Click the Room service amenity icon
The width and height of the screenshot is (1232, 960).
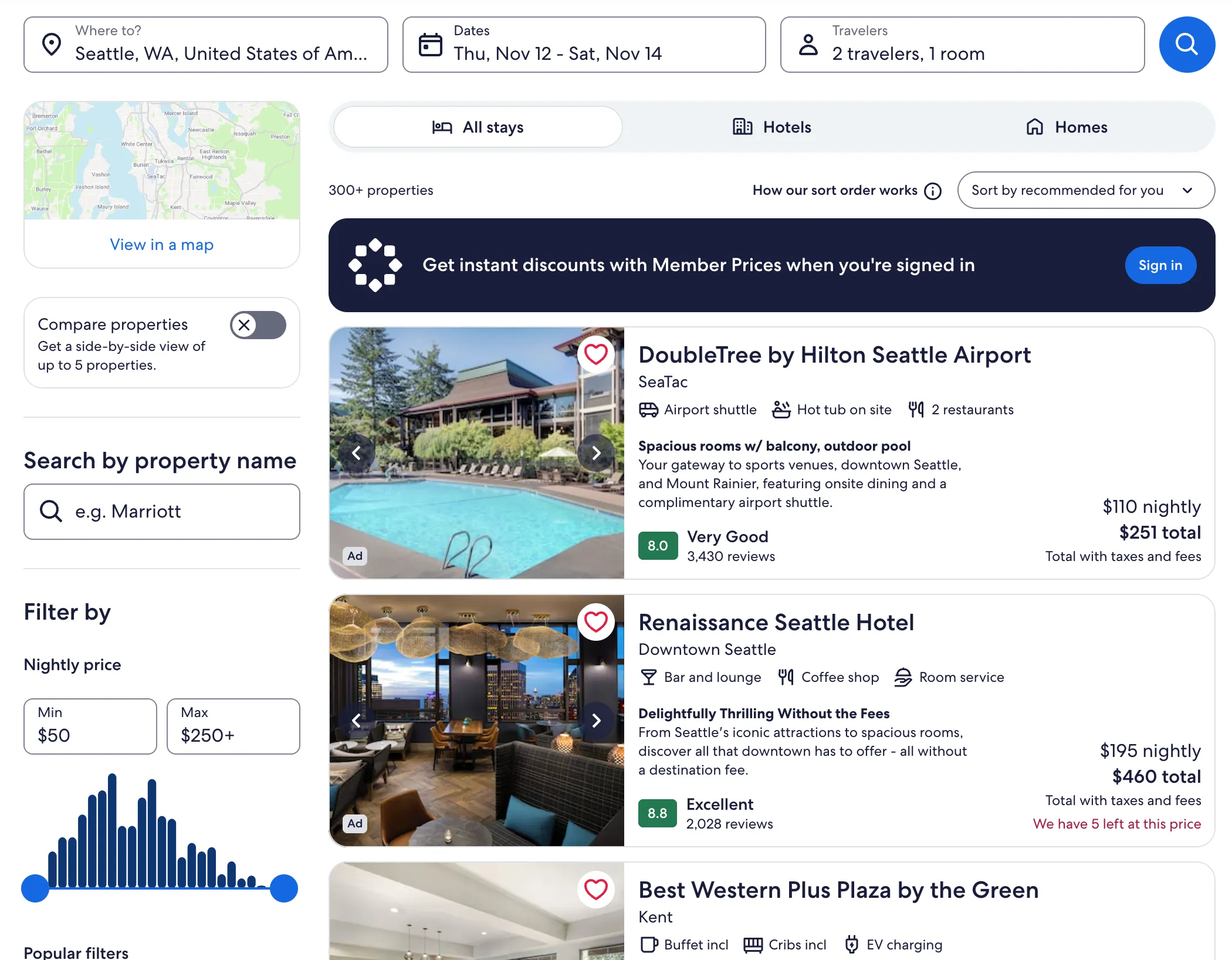(x=903, y=677)
